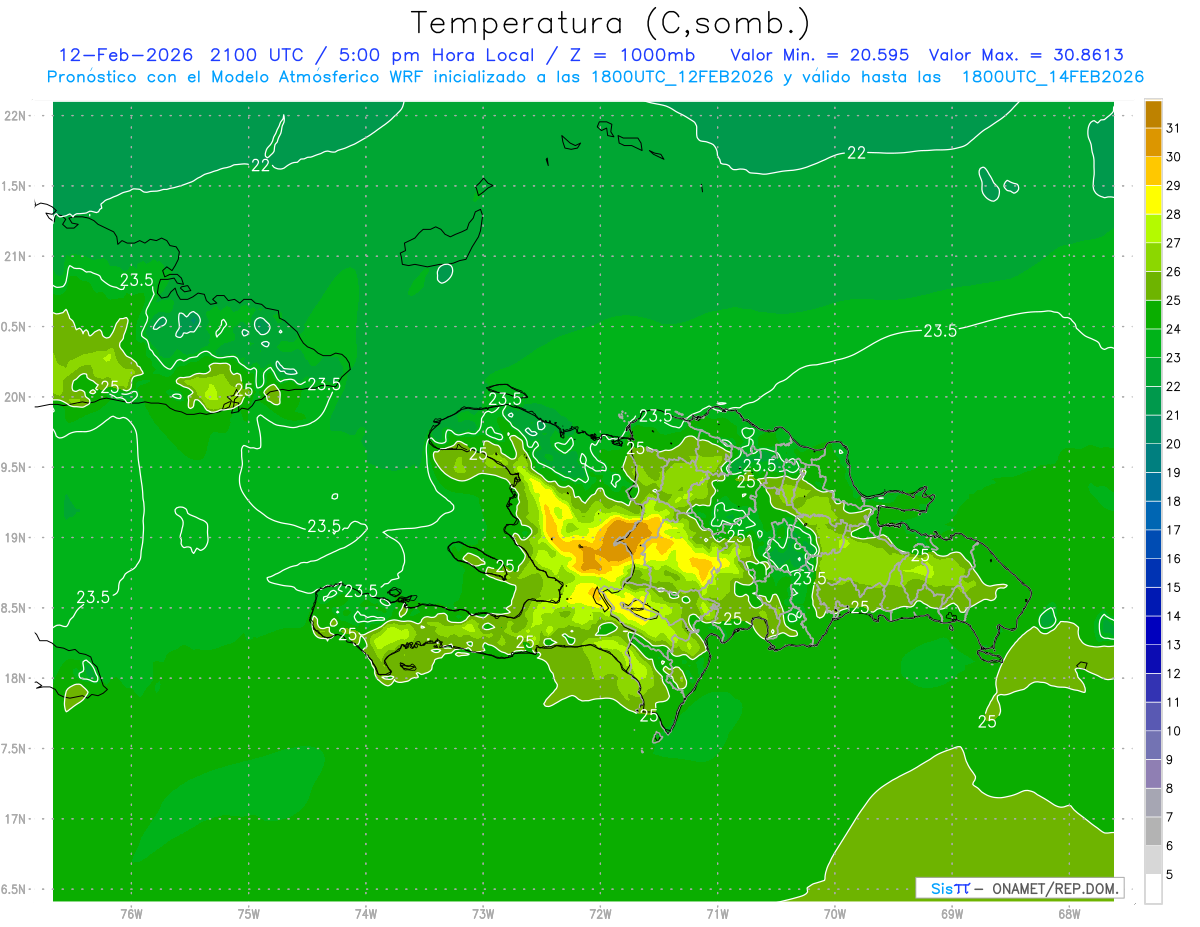This screenshot has width=1200, height=927.
Task: Click the legend scale label "28"
Action: [1174, 214]
